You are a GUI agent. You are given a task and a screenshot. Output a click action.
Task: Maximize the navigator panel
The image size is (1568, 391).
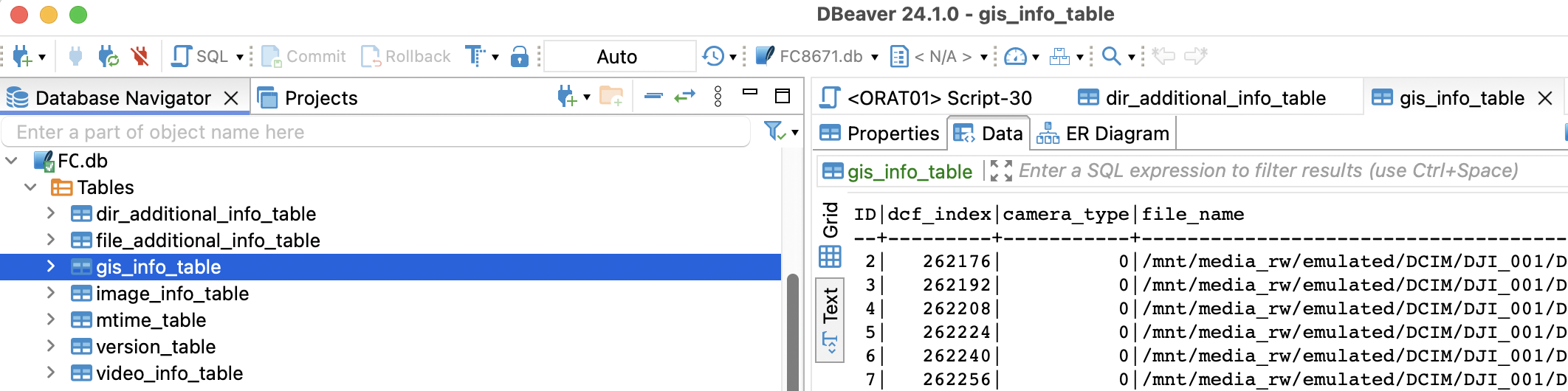[x=783, y=96]
